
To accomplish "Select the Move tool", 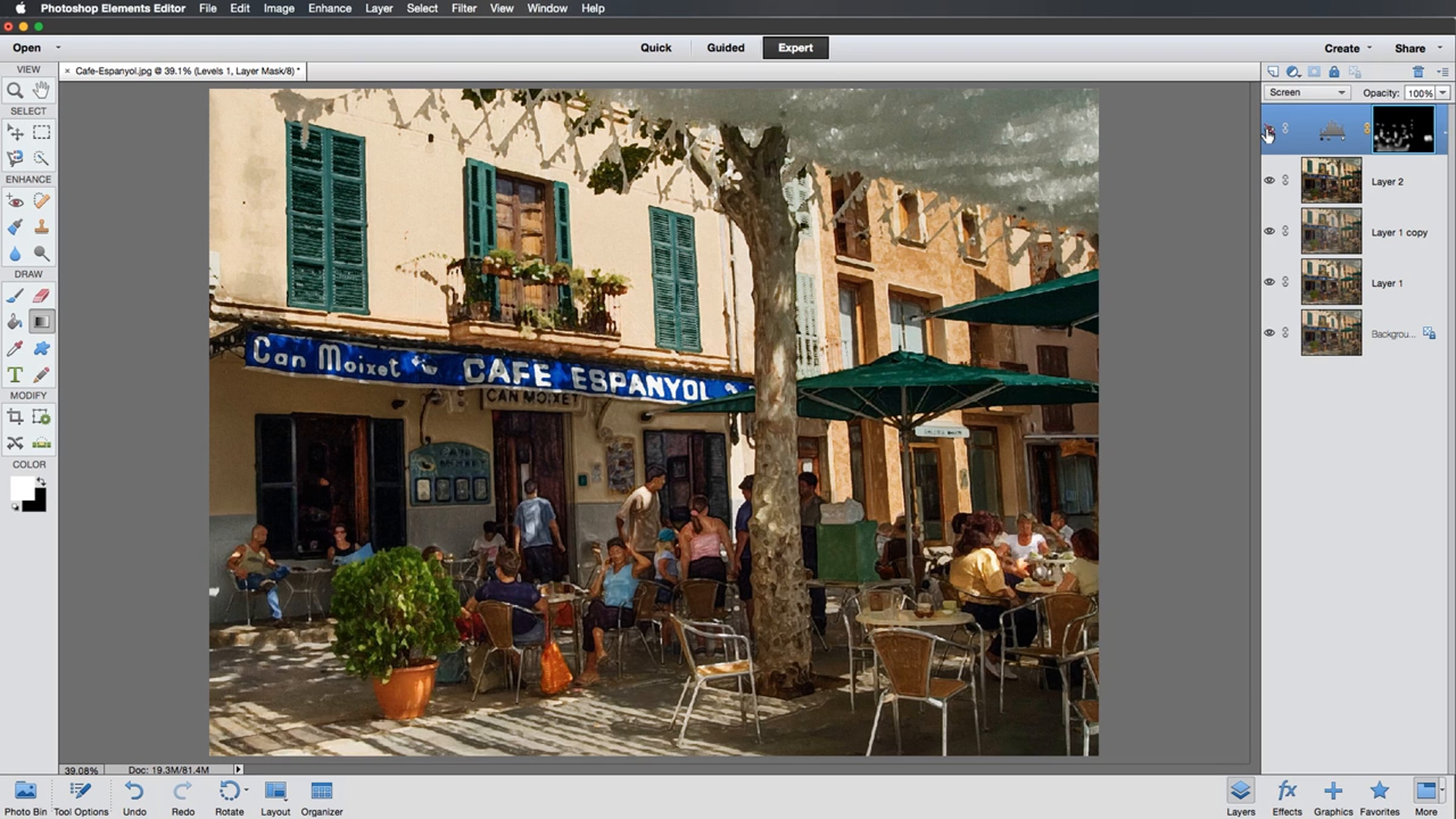I will point(15,132).
